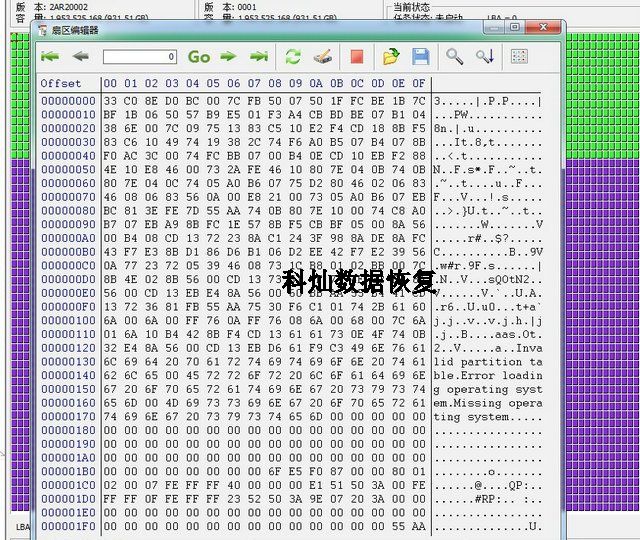
Task: Refresh the sector data
Action: tap(293, 56)
